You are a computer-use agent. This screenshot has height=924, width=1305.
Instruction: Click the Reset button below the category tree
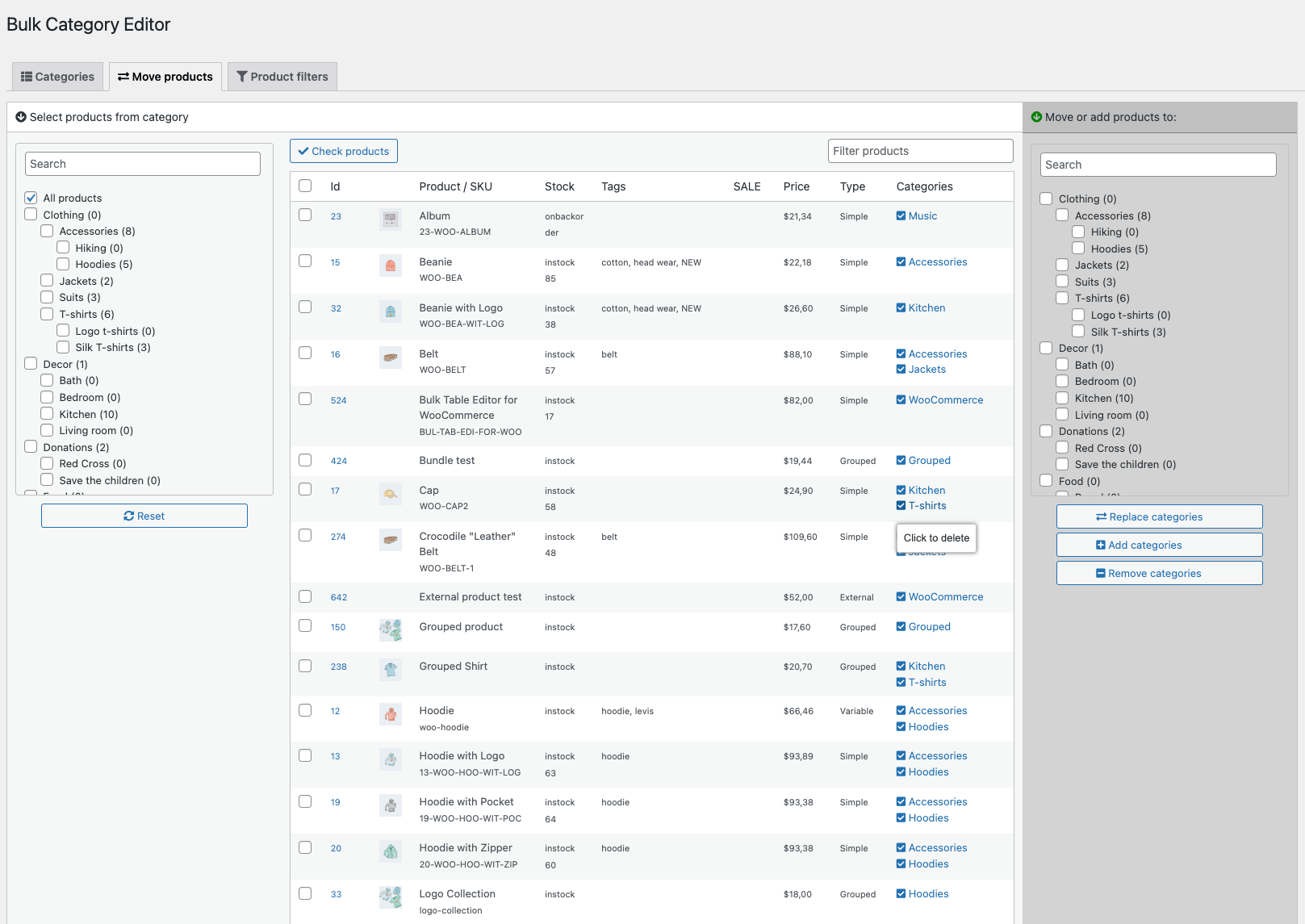click(144, 516)
